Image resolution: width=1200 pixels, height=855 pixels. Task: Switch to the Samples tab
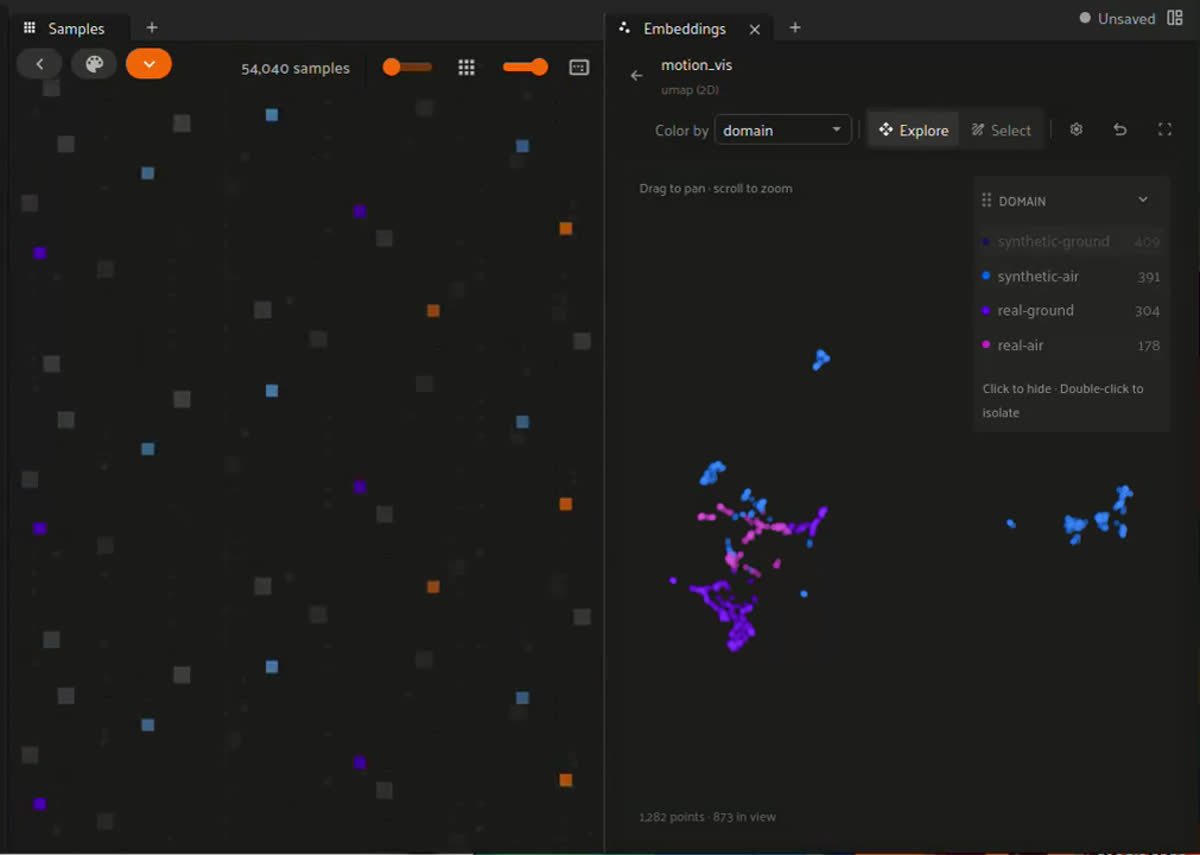coord(65,29)
